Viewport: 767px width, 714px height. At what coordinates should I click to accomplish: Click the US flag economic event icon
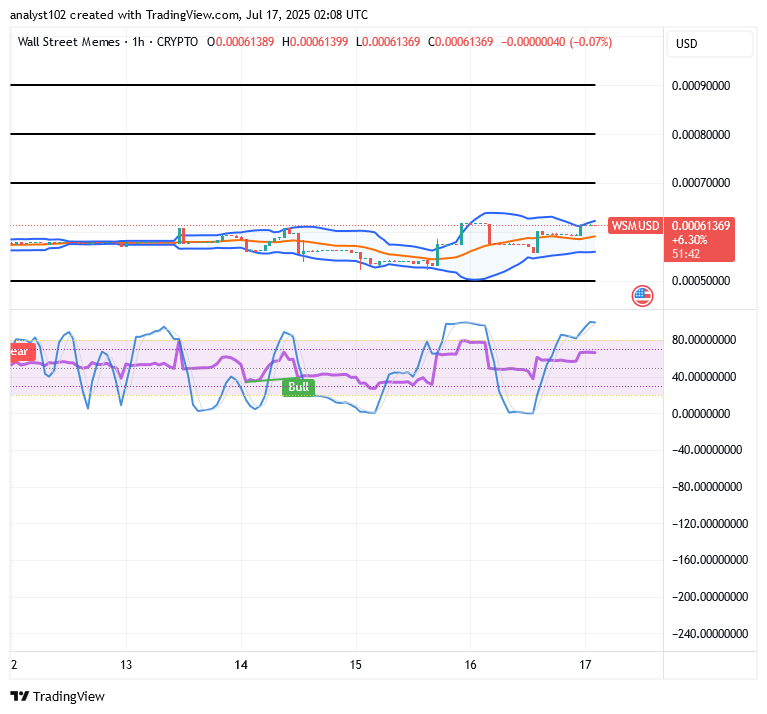[642, 296]
